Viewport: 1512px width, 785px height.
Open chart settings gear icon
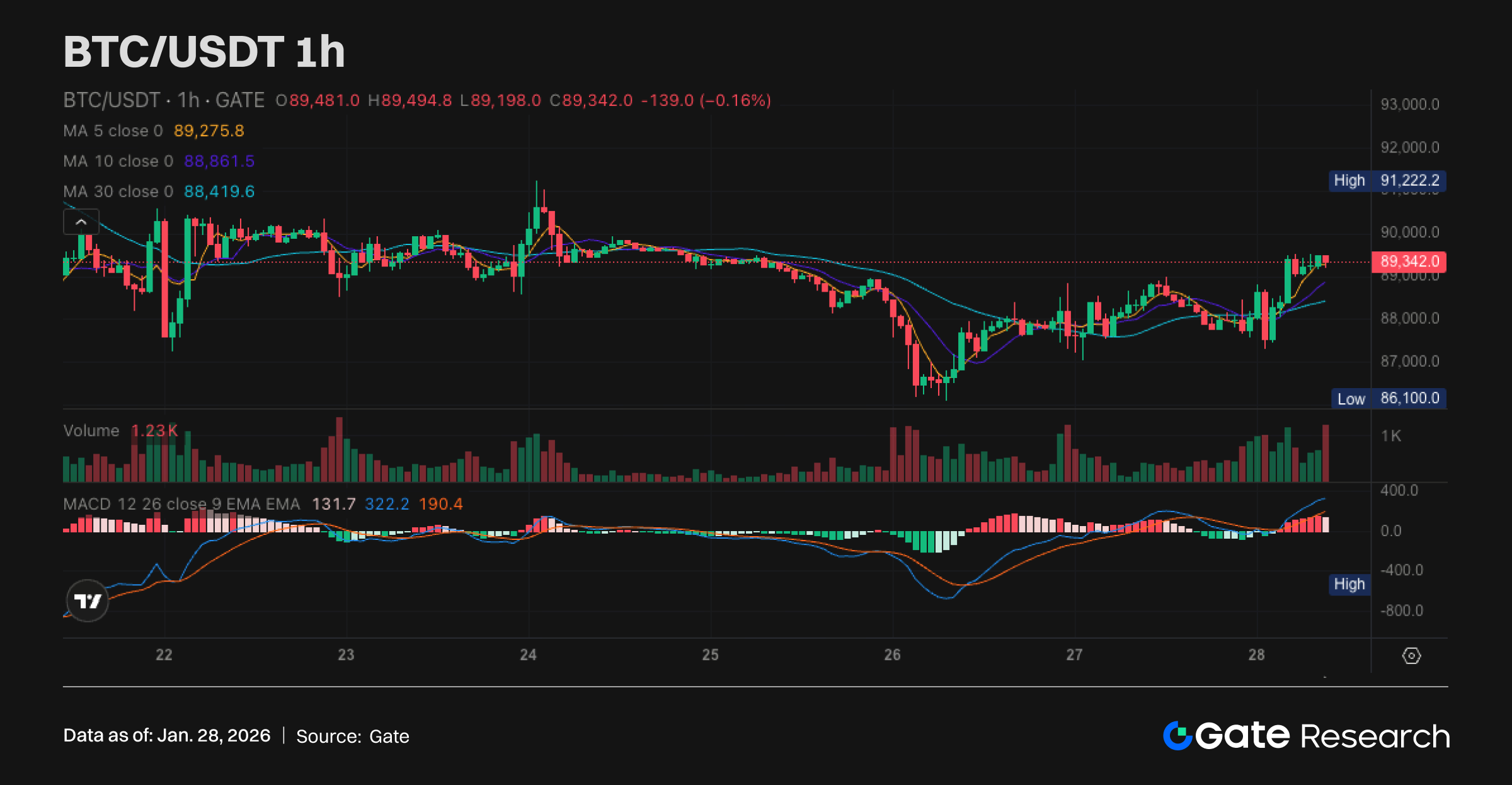1411,656
